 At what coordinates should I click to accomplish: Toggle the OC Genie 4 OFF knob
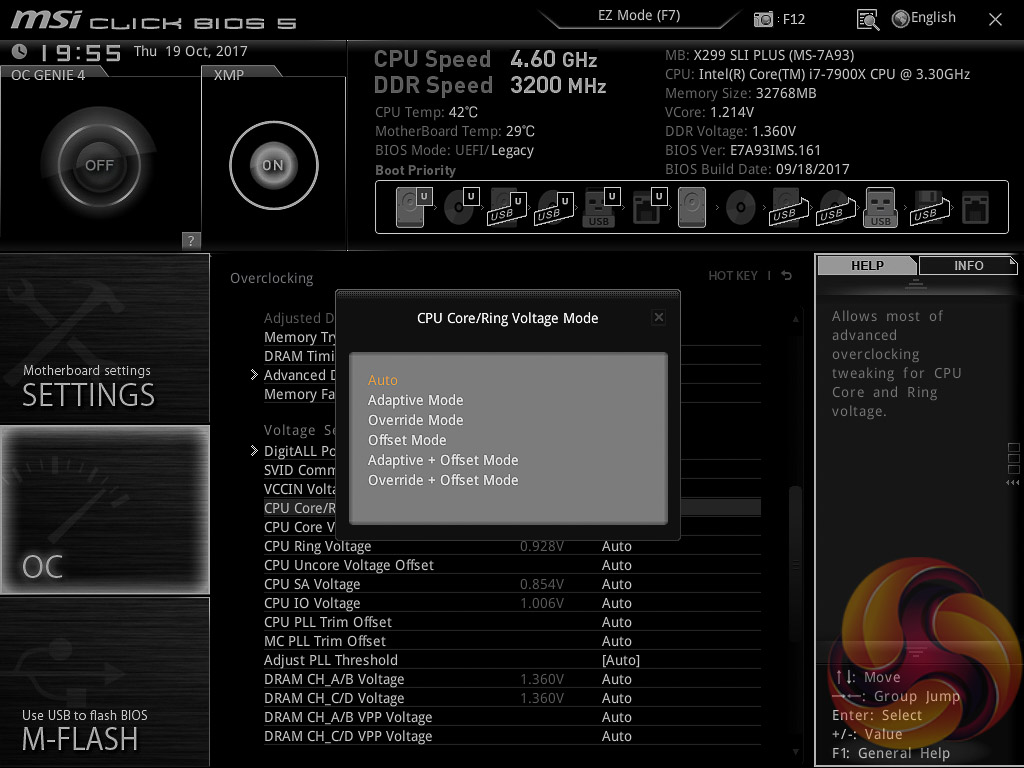coord(99,165)
